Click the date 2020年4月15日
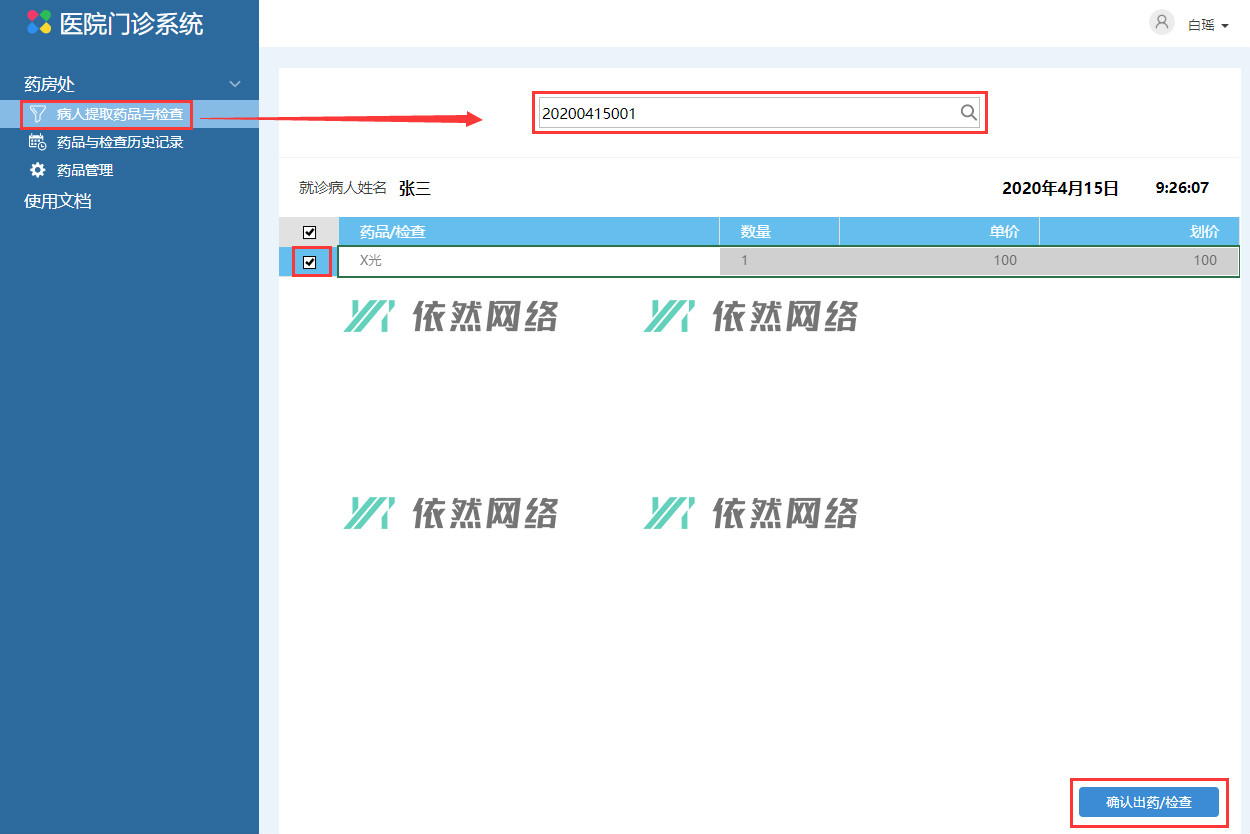The height and width of the screenshot is (834, 1250). pyautogui.click(x=1060, y=188)
